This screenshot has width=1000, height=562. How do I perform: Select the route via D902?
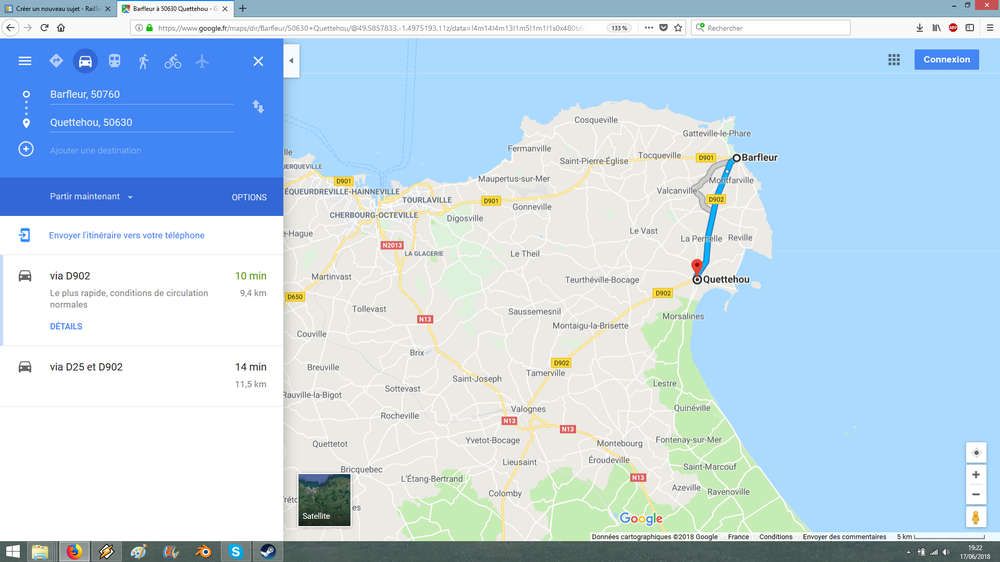(x=142, y=300)
